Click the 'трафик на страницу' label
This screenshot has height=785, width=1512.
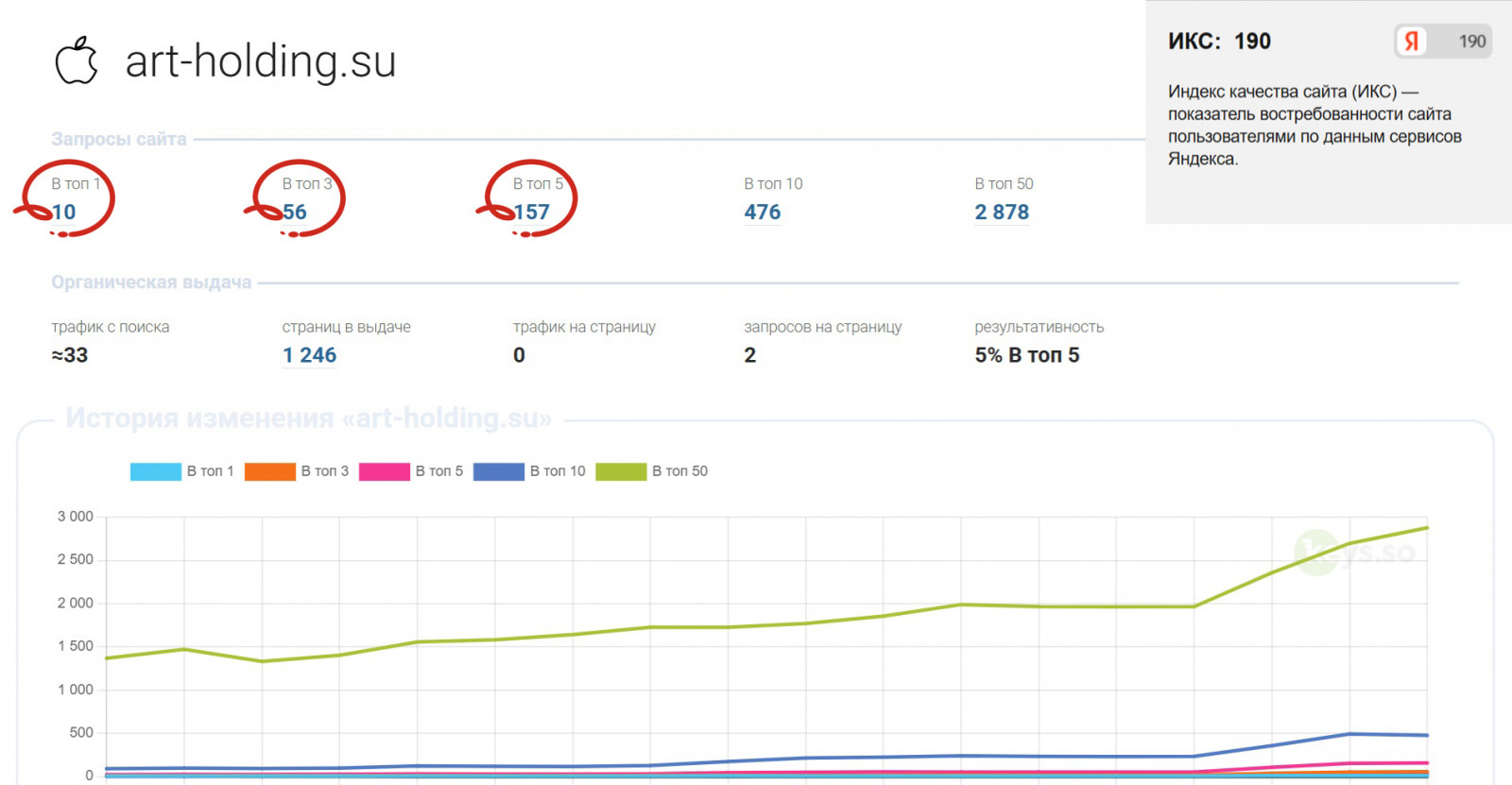coord(584,327)
